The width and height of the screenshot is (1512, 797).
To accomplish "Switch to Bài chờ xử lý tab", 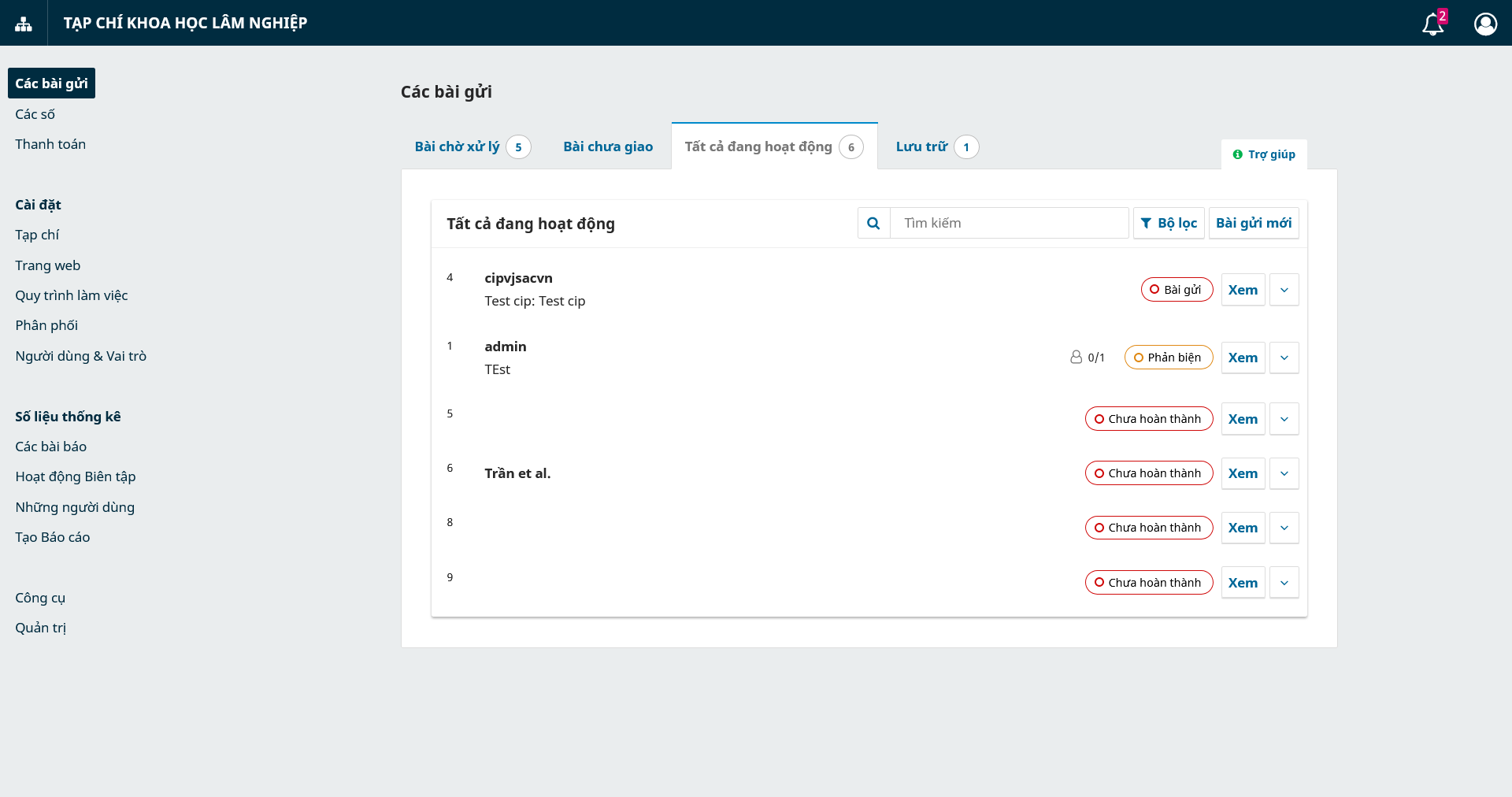I will tap(457, 146).
